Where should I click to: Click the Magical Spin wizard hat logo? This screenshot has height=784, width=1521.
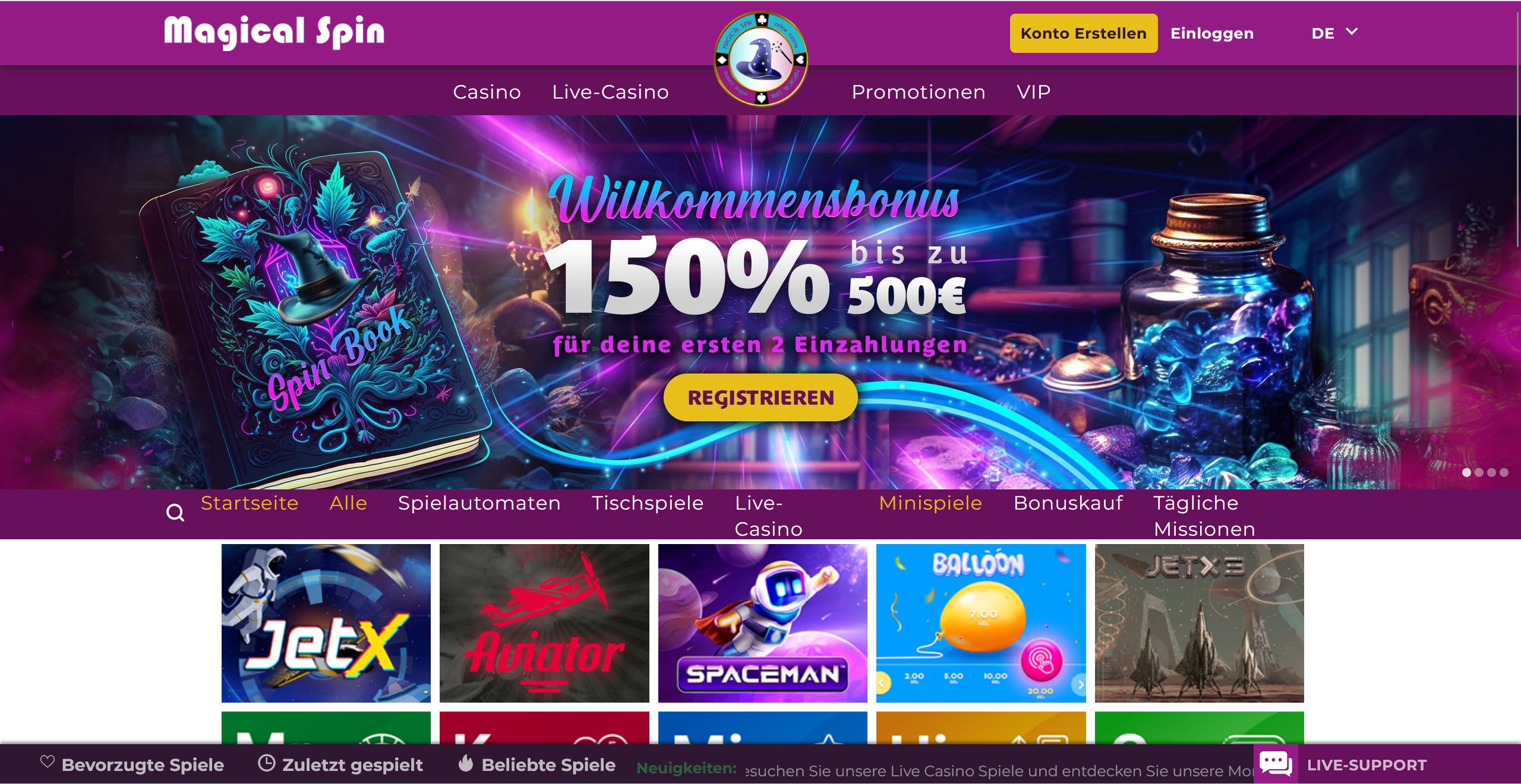click(760, 59)
